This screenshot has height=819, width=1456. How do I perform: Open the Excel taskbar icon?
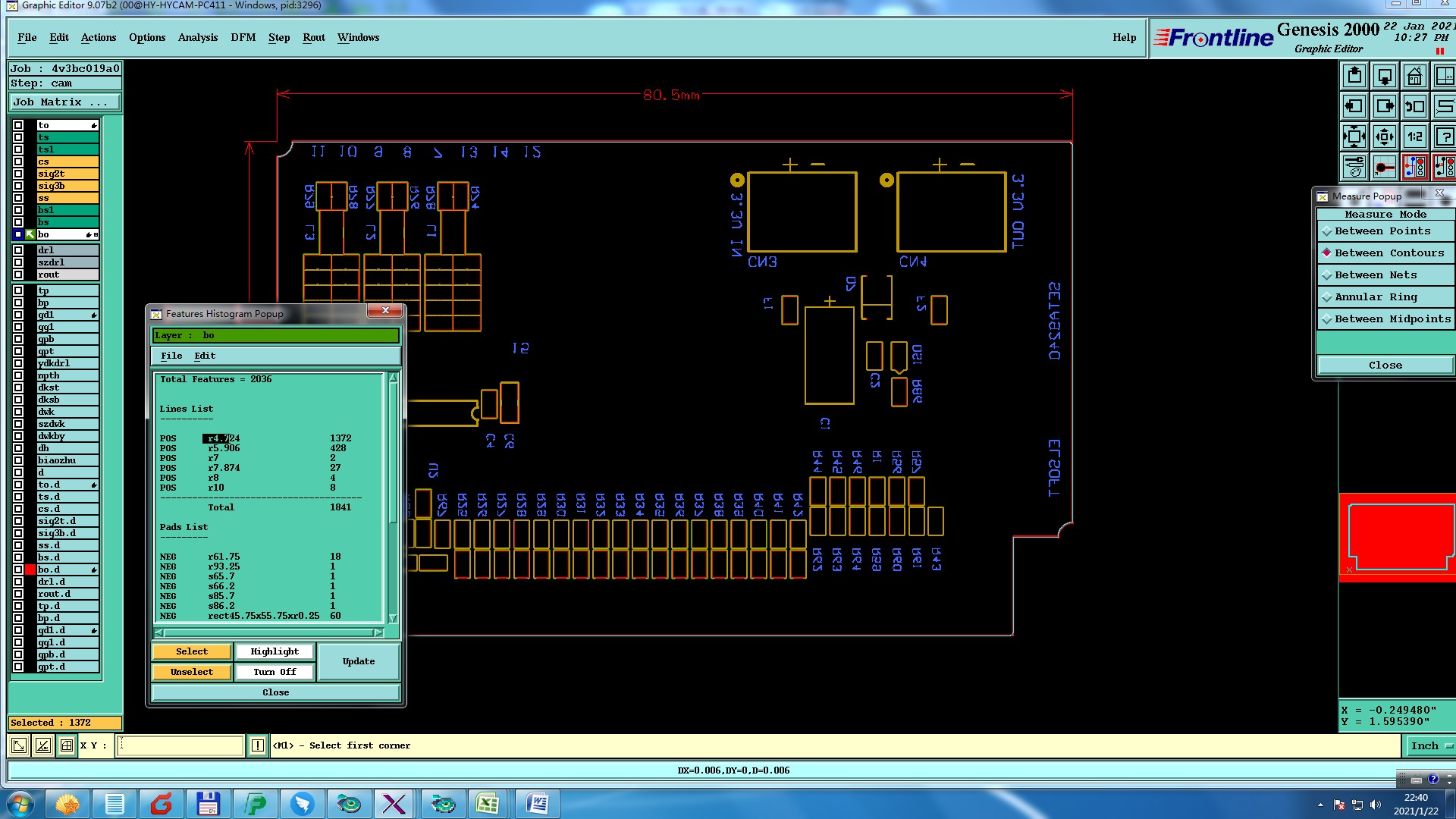coord(487,804)
